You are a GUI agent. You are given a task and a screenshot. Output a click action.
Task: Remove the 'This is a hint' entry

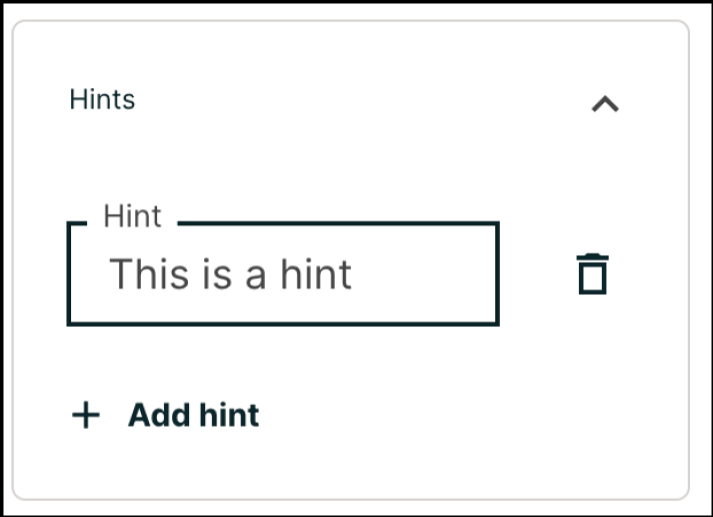click(x=592, y=274)
